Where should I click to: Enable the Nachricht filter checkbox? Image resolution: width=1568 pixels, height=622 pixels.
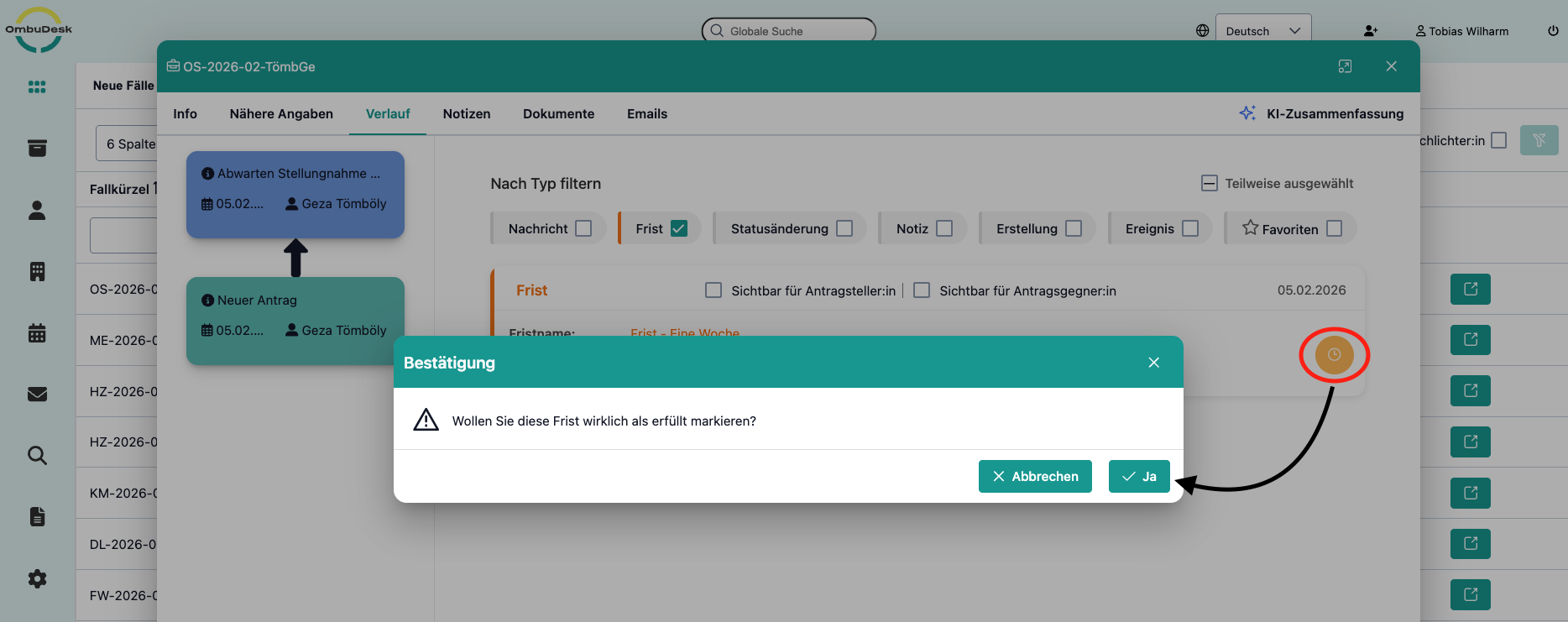tap(583, 228)
